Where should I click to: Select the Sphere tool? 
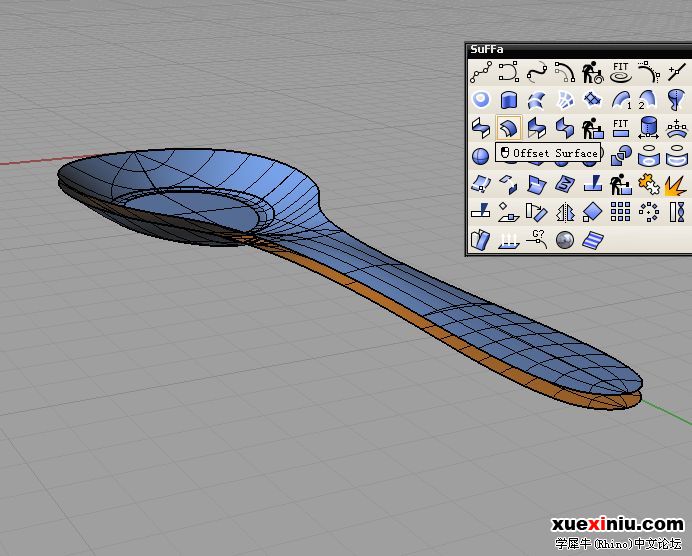pyautogui.click(x=481, y=156)
